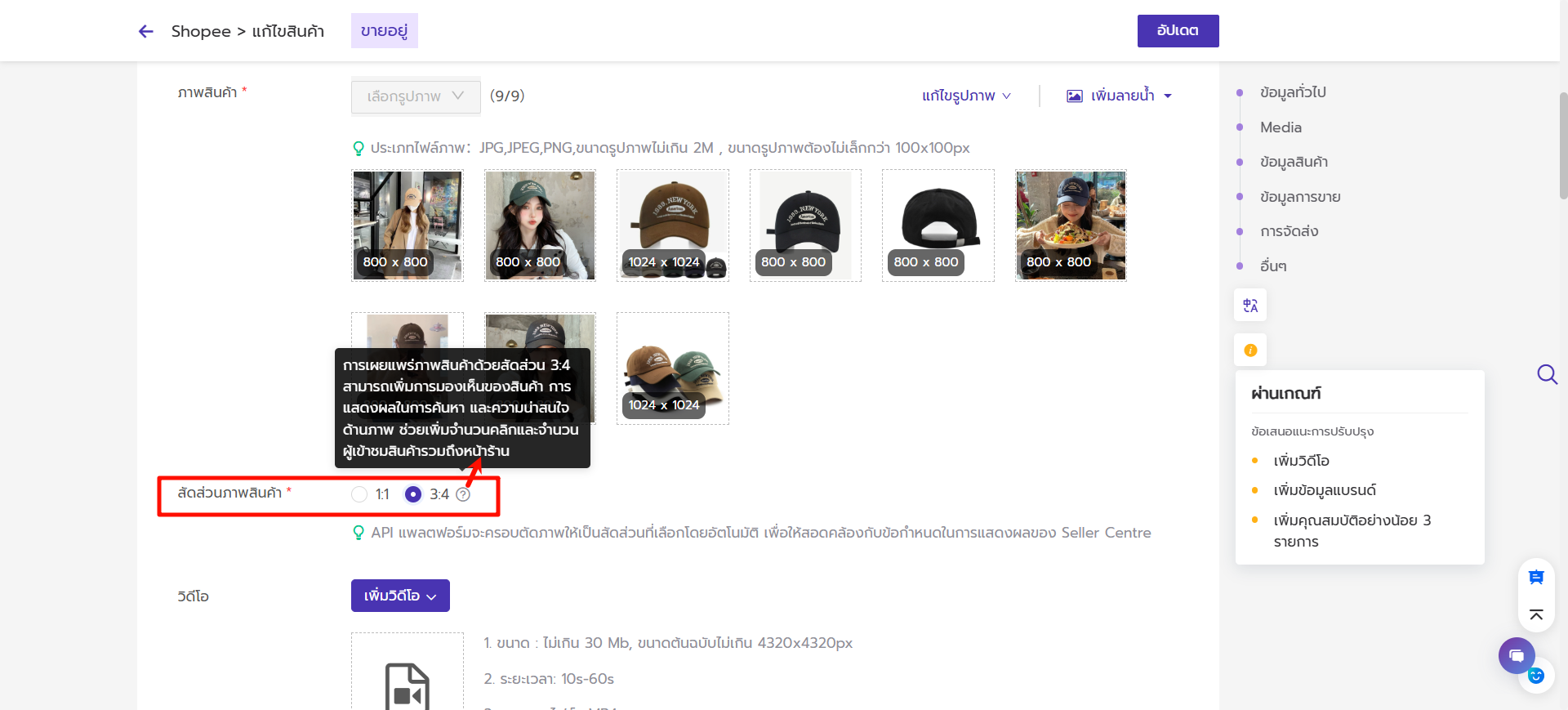Open the เพิ่มวิดีโอ dropdown button
Screen dimensions: 1568x710
click(400, 596)
